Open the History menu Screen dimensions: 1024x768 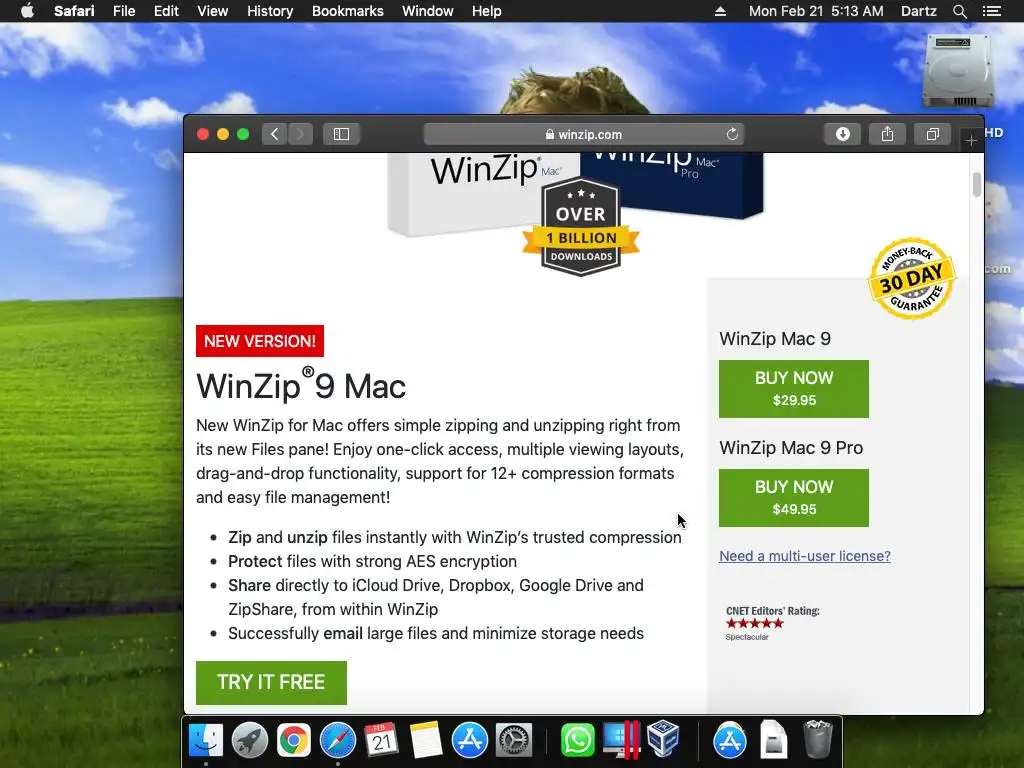tap(270, 11)
